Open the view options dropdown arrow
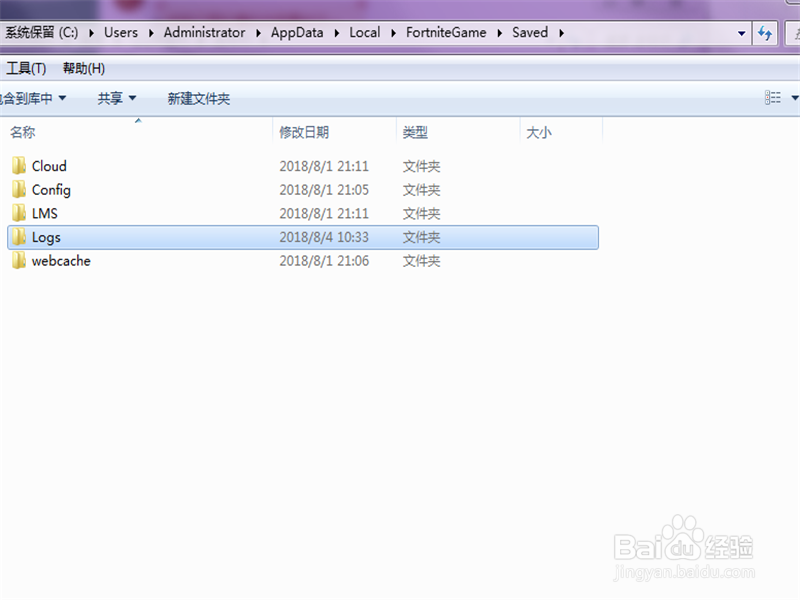Image resolution: width=800 pixels, height=600 pixels. [x=794, y=97]
